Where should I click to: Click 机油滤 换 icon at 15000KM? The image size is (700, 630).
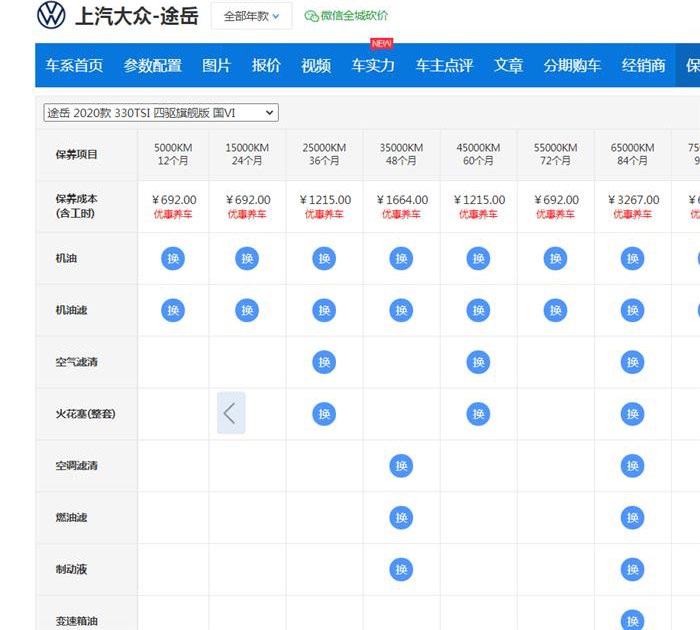(247, 310)
